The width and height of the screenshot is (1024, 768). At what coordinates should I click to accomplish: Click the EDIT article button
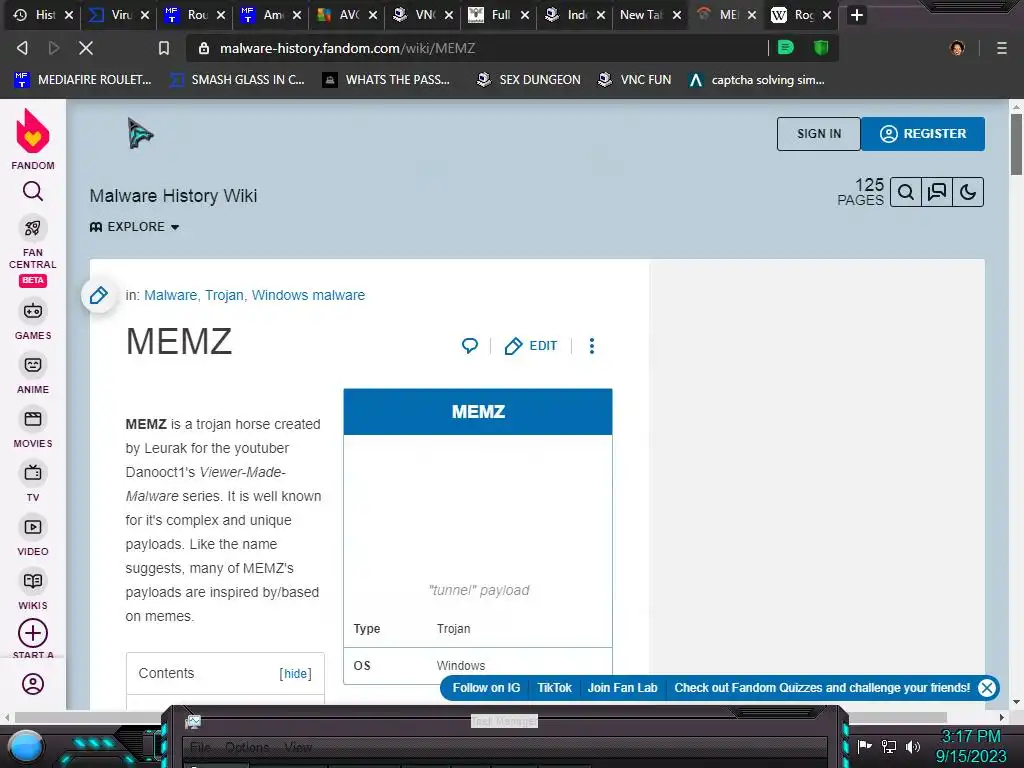[531, 345]
